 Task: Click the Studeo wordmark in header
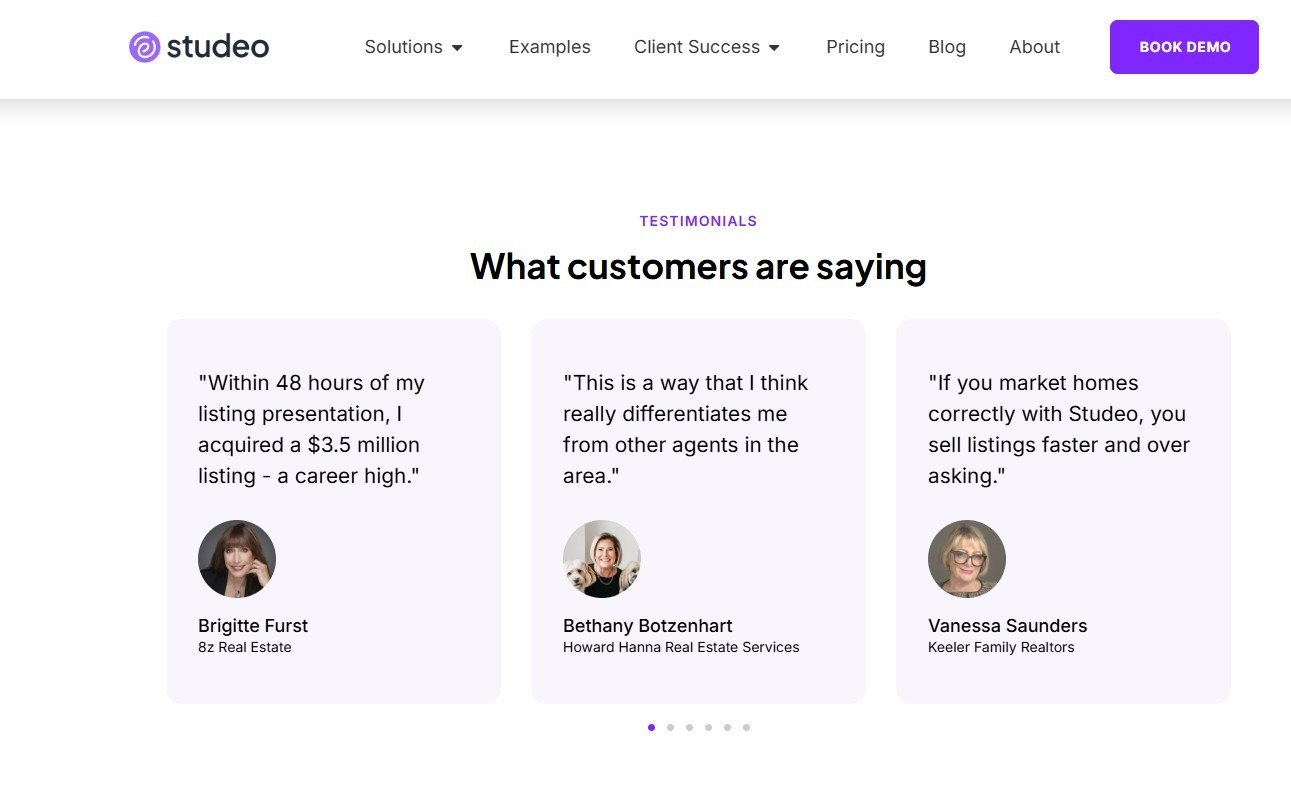(x=218, y=47)
